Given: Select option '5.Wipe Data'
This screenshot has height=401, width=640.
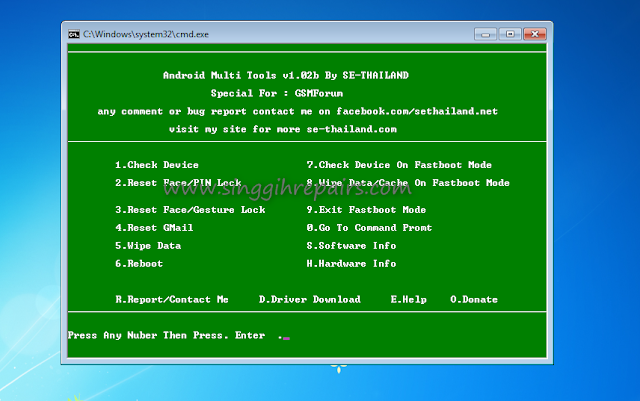Looking at the screenshot, I should tap(148, 246).
